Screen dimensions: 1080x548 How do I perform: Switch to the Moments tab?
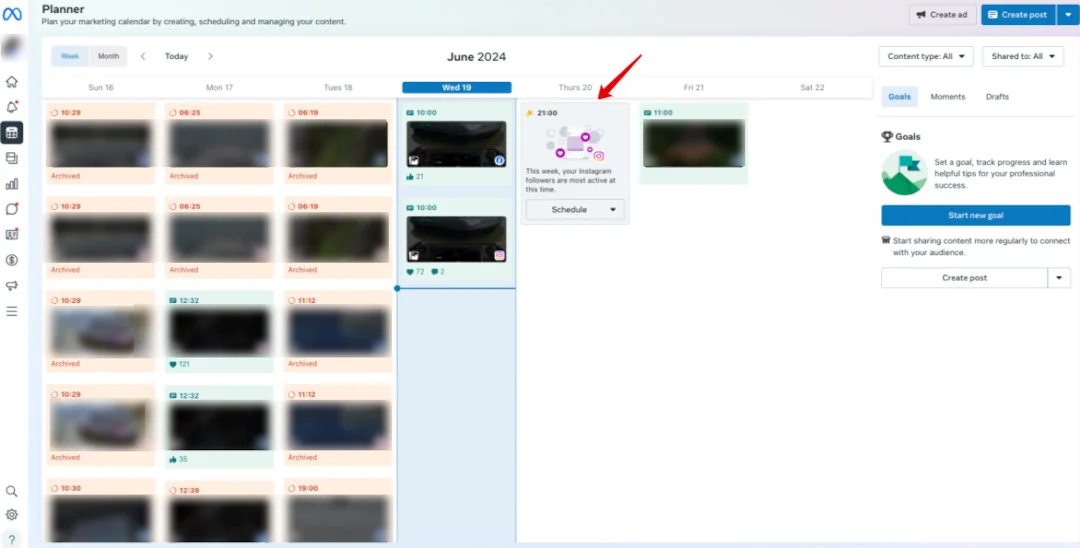point(948,97)
